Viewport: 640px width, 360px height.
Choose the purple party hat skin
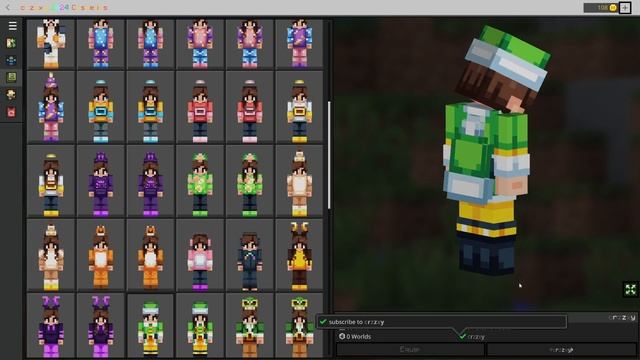pos(51,107)
